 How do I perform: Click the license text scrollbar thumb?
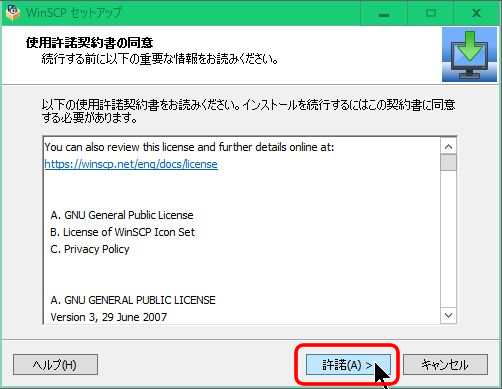(448, 163)
